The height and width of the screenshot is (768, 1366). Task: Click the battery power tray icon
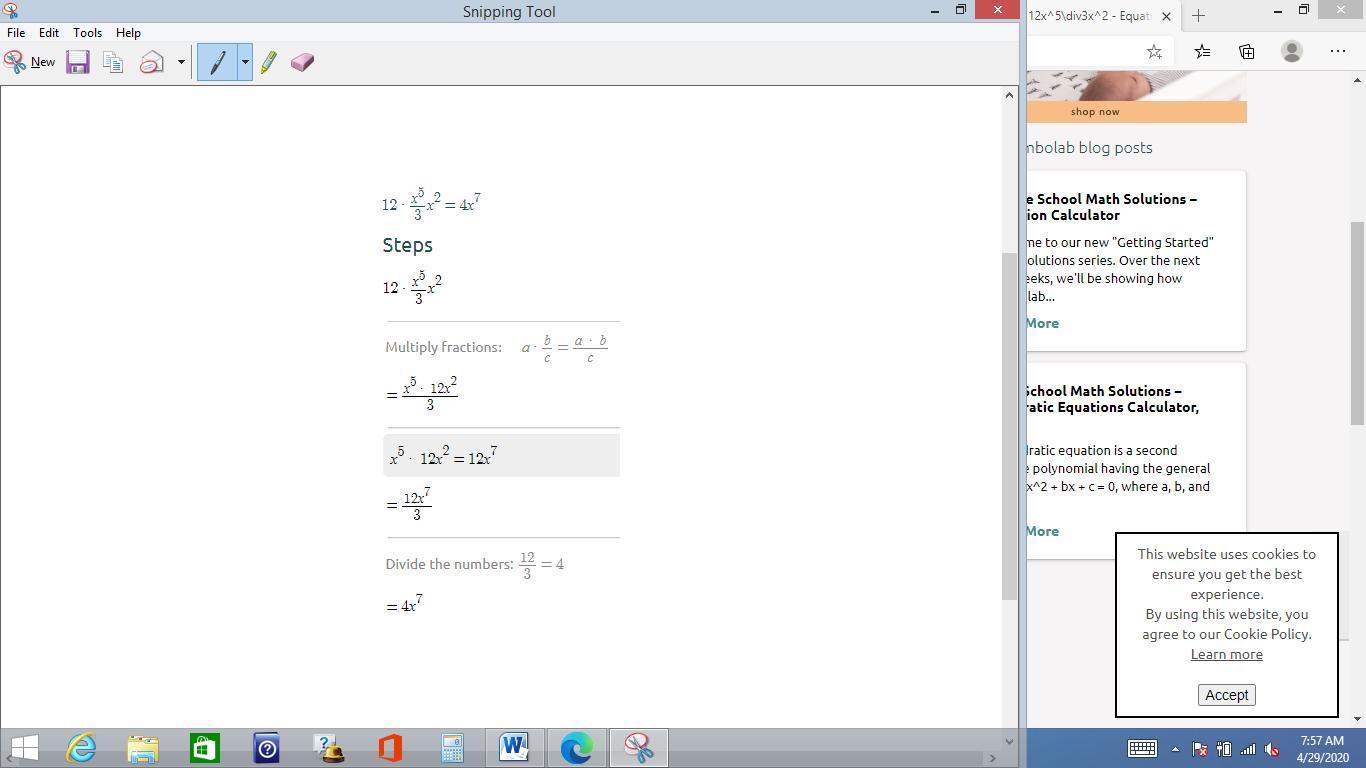(x=1224, y=748)
